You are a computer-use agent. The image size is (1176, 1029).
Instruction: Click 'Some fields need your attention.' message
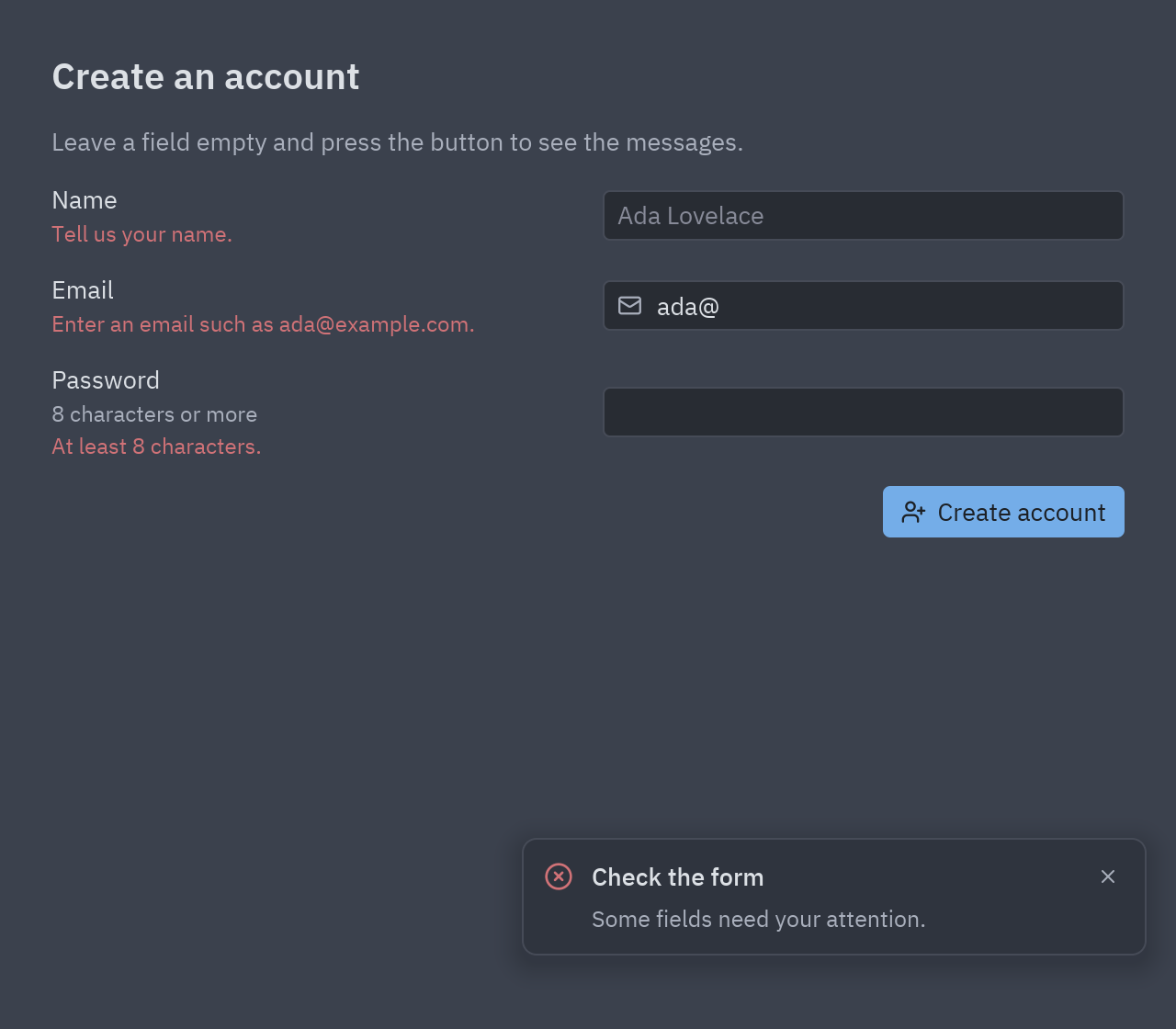[x=759, y=919]
